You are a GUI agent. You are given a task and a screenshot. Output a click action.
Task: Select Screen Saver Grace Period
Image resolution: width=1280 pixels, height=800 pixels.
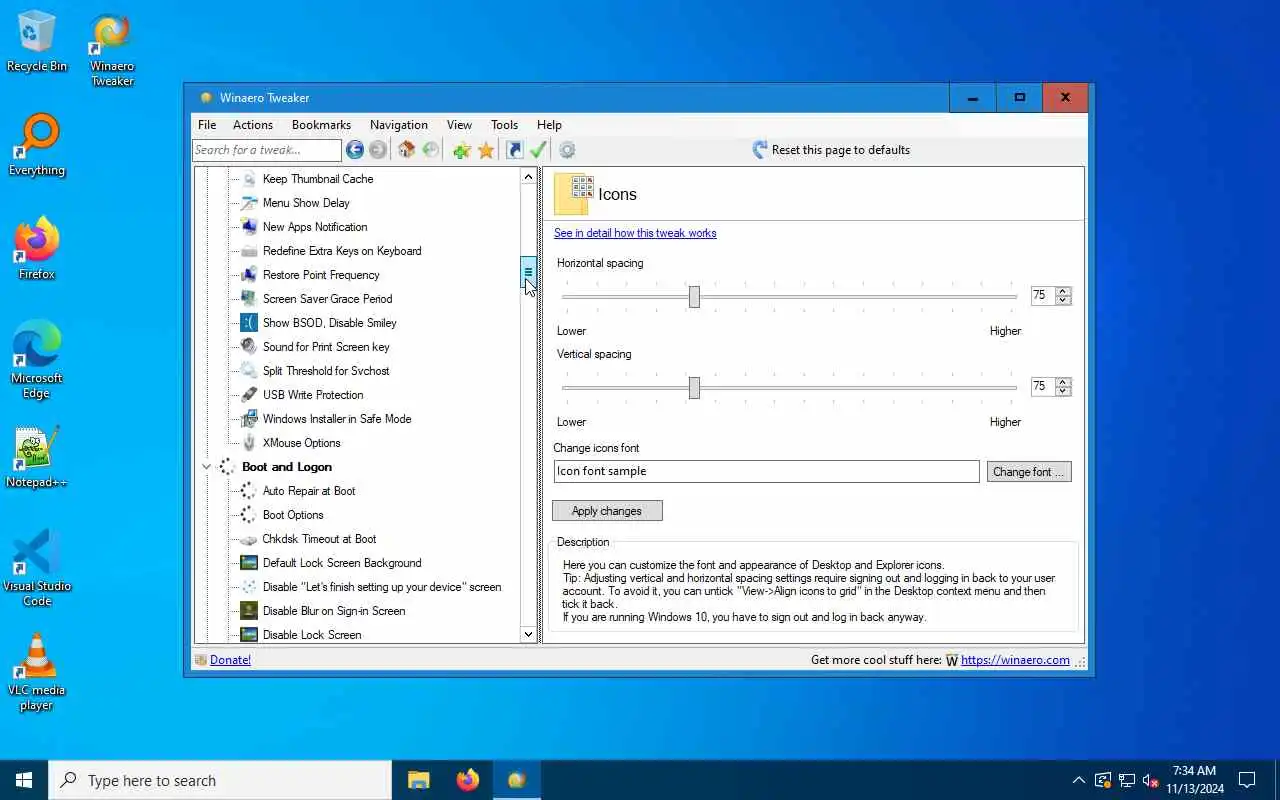pos(327,299)
